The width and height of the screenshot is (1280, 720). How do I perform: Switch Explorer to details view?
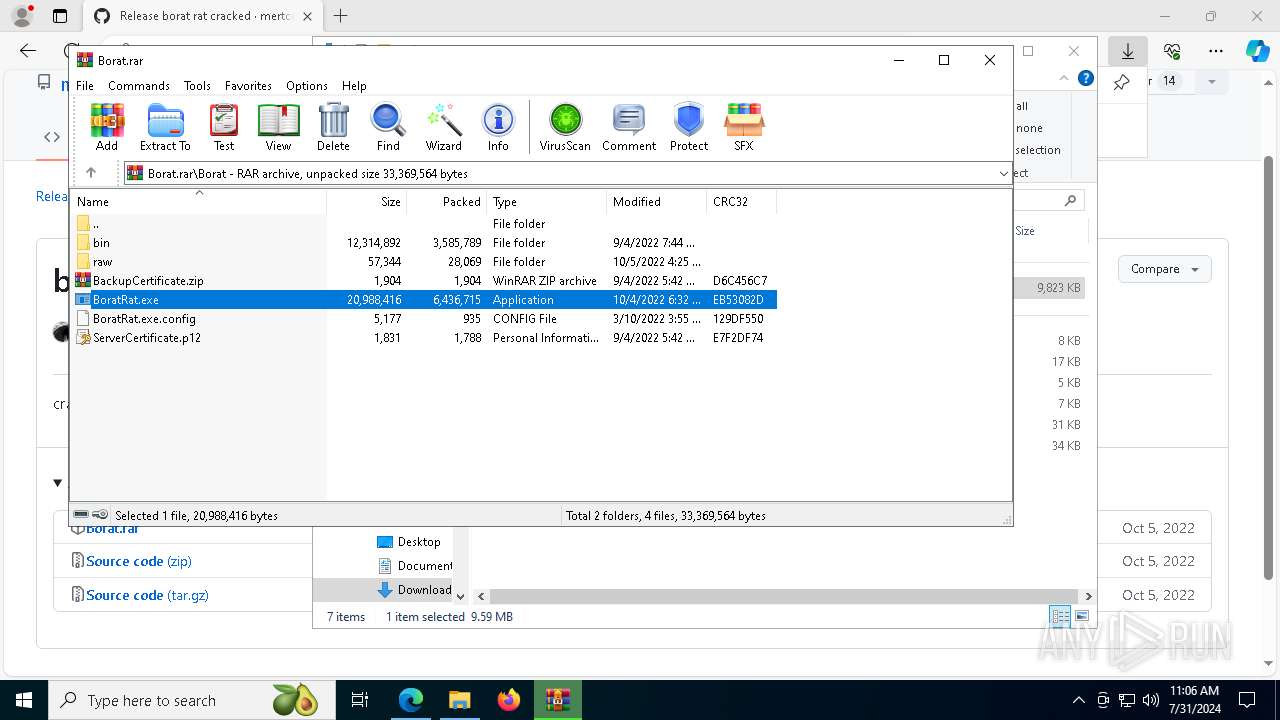[x=1060, y=617]
